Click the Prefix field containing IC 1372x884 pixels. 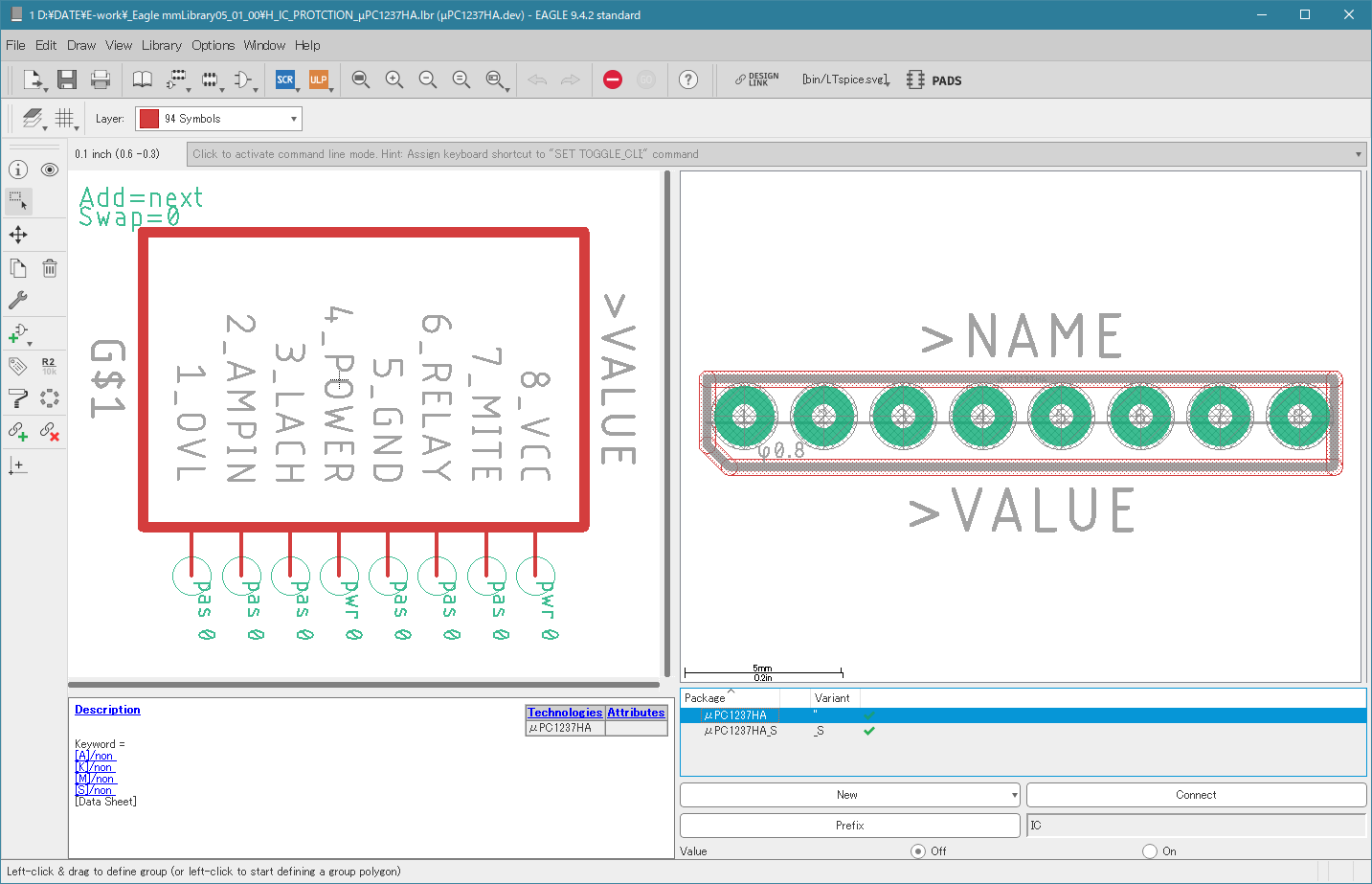pos(1196,826)
